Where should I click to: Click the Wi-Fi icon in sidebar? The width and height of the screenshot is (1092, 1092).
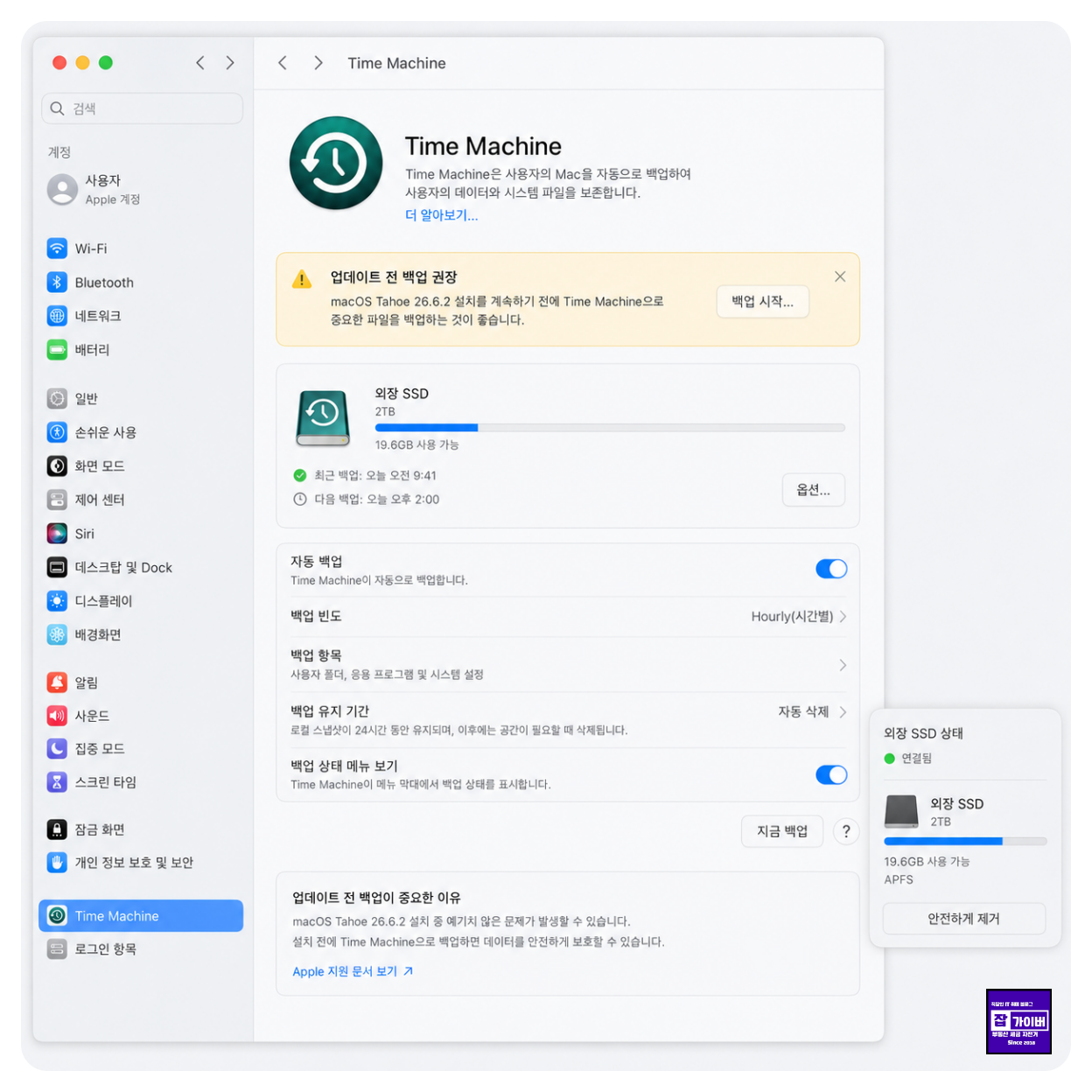(x=57, y=248)
